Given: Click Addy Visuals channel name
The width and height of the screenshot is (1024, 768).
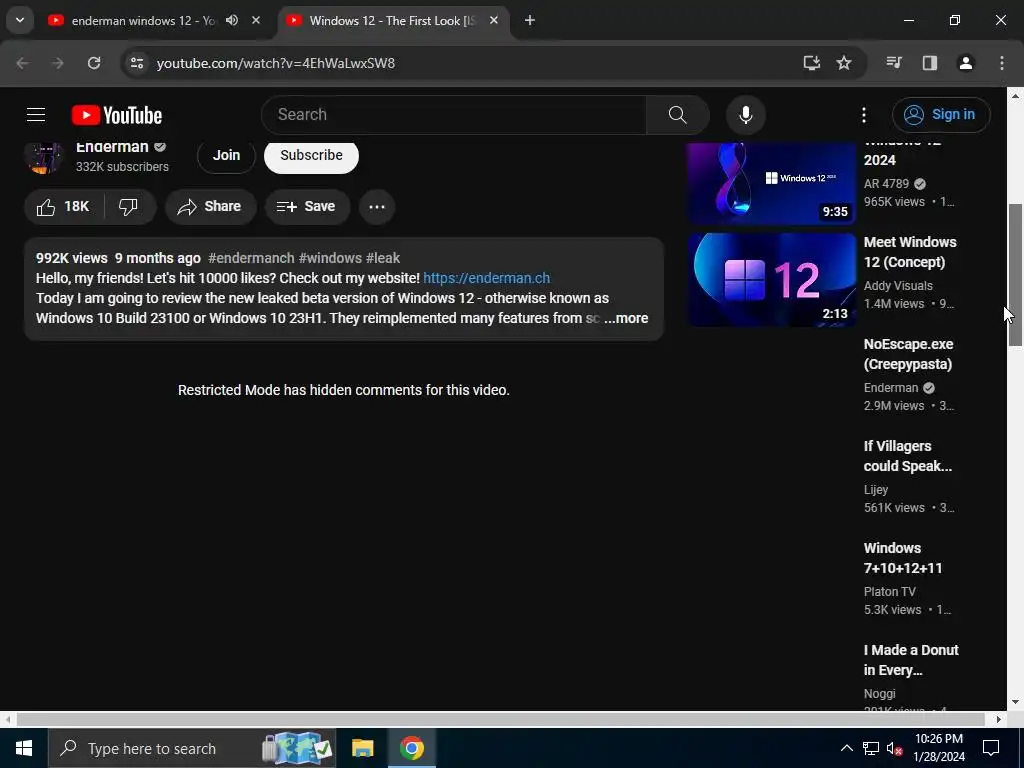Looking at the screenshot, I should coord(898,285).
